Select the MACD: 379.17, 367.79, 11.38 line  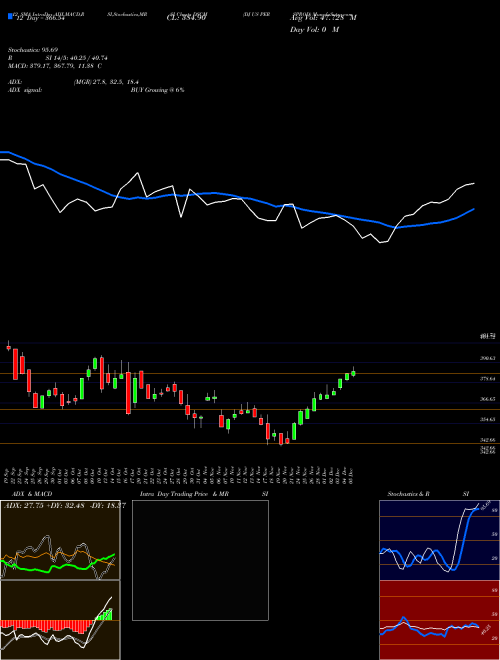click(55, 66)
